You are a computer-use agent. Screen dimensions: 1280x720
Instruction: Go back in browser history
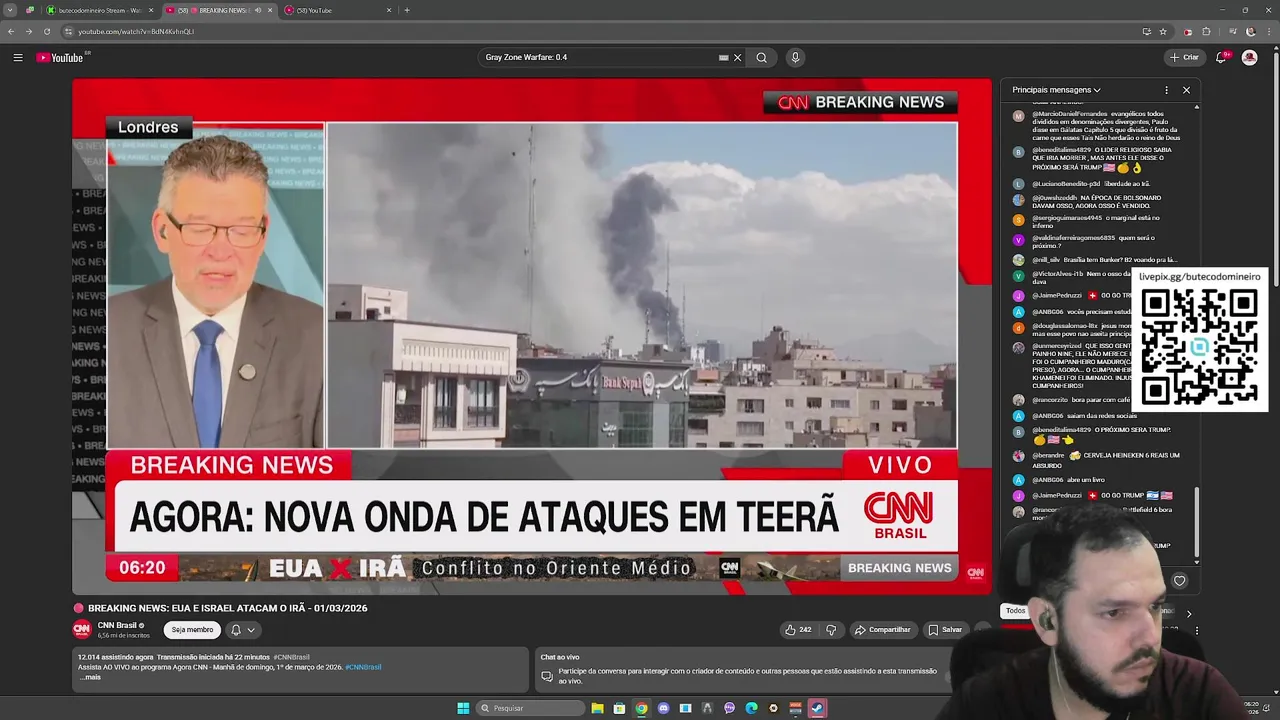point(11,31)
